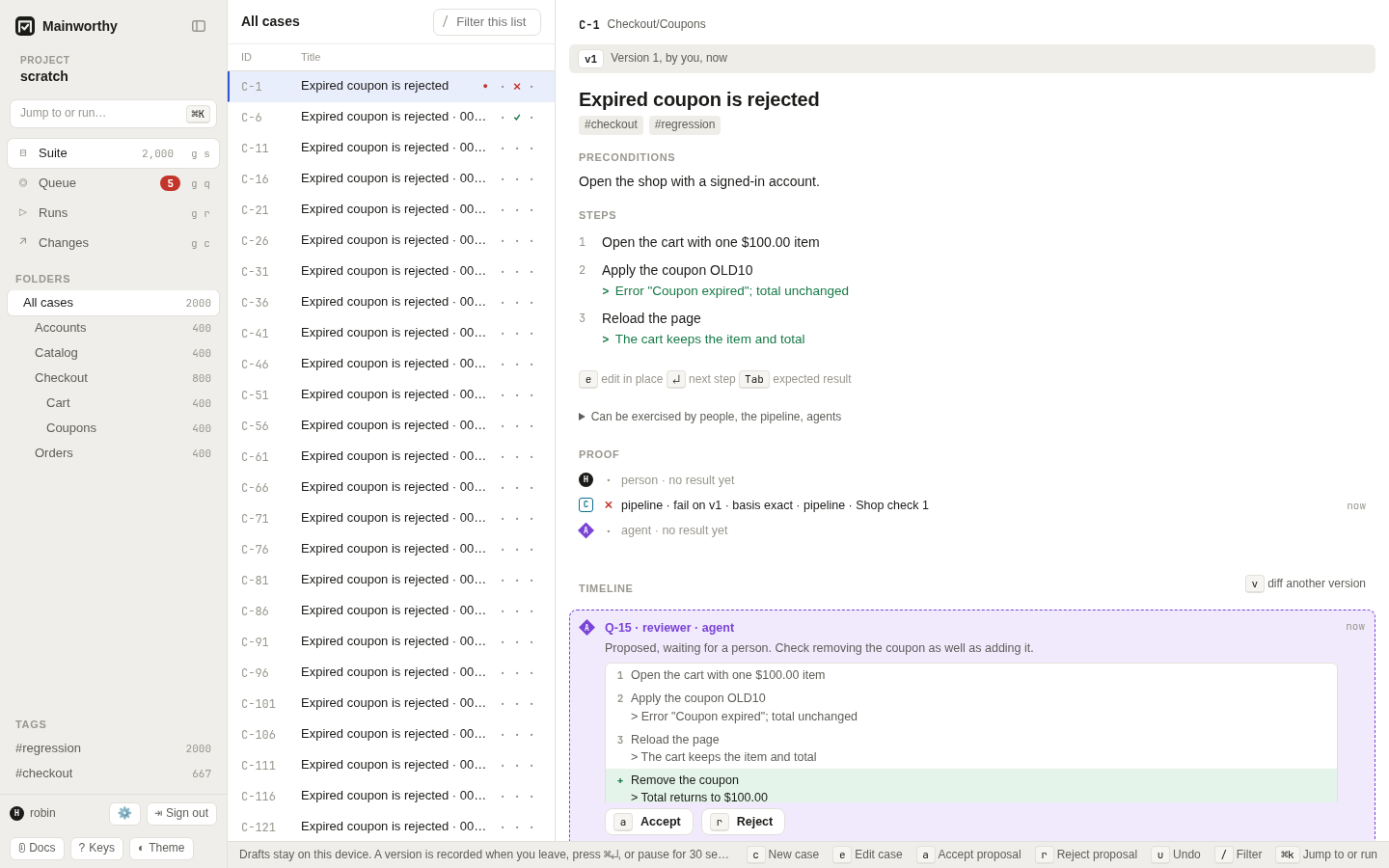
Task: Click Undo in the bottom bar
Action: [1176, 854]
